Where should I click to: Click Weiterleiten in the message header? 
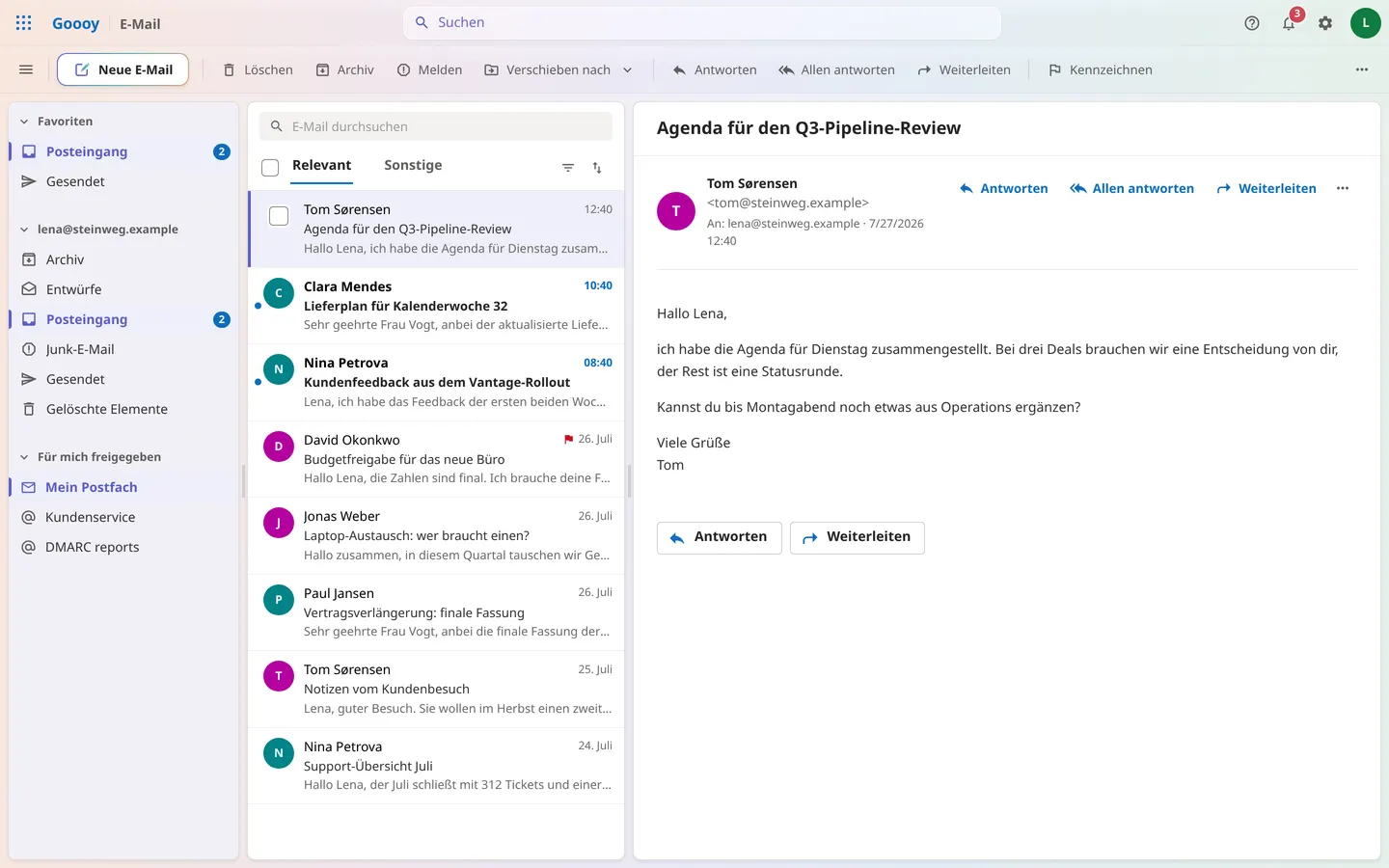point(1266,189)
